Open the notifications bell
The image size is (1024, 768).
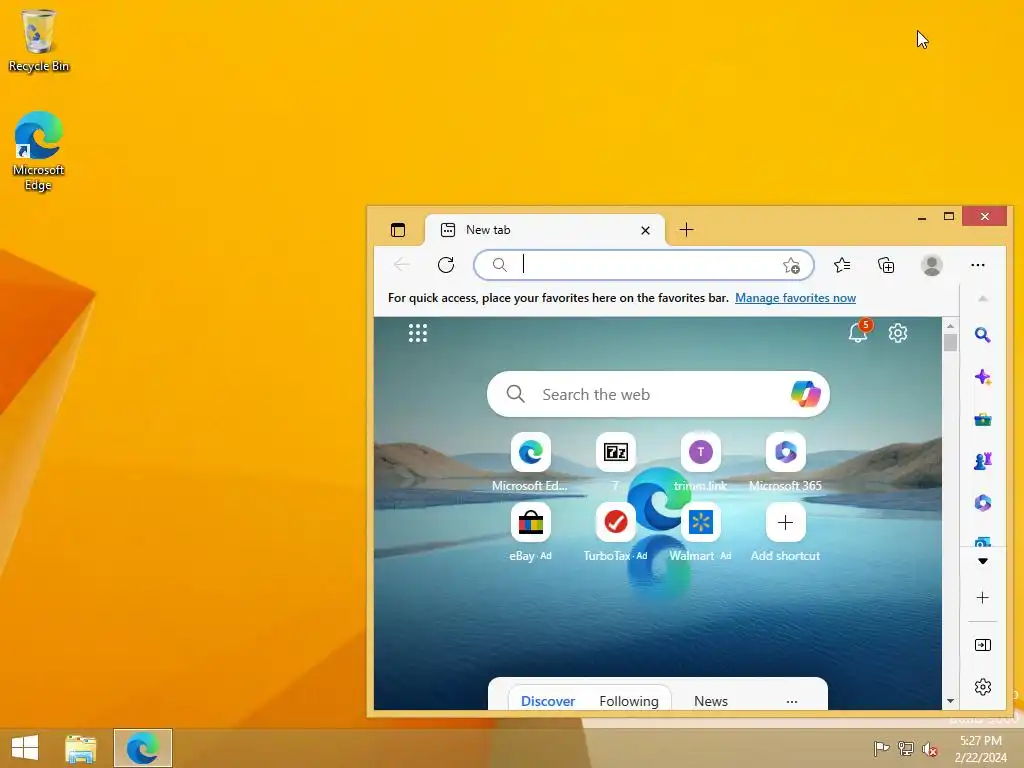(858, 332)
